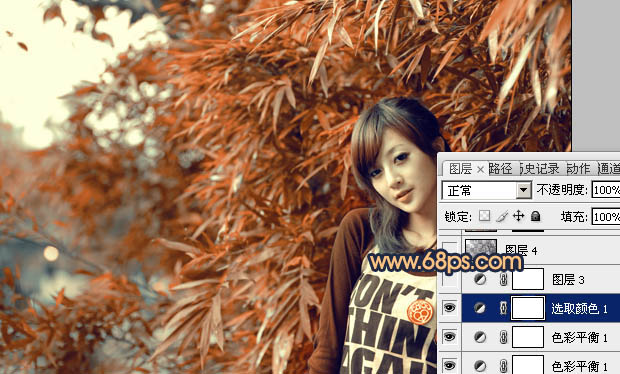
Task: Toggle lock position move icon
Action: click(x=518, y=216)
